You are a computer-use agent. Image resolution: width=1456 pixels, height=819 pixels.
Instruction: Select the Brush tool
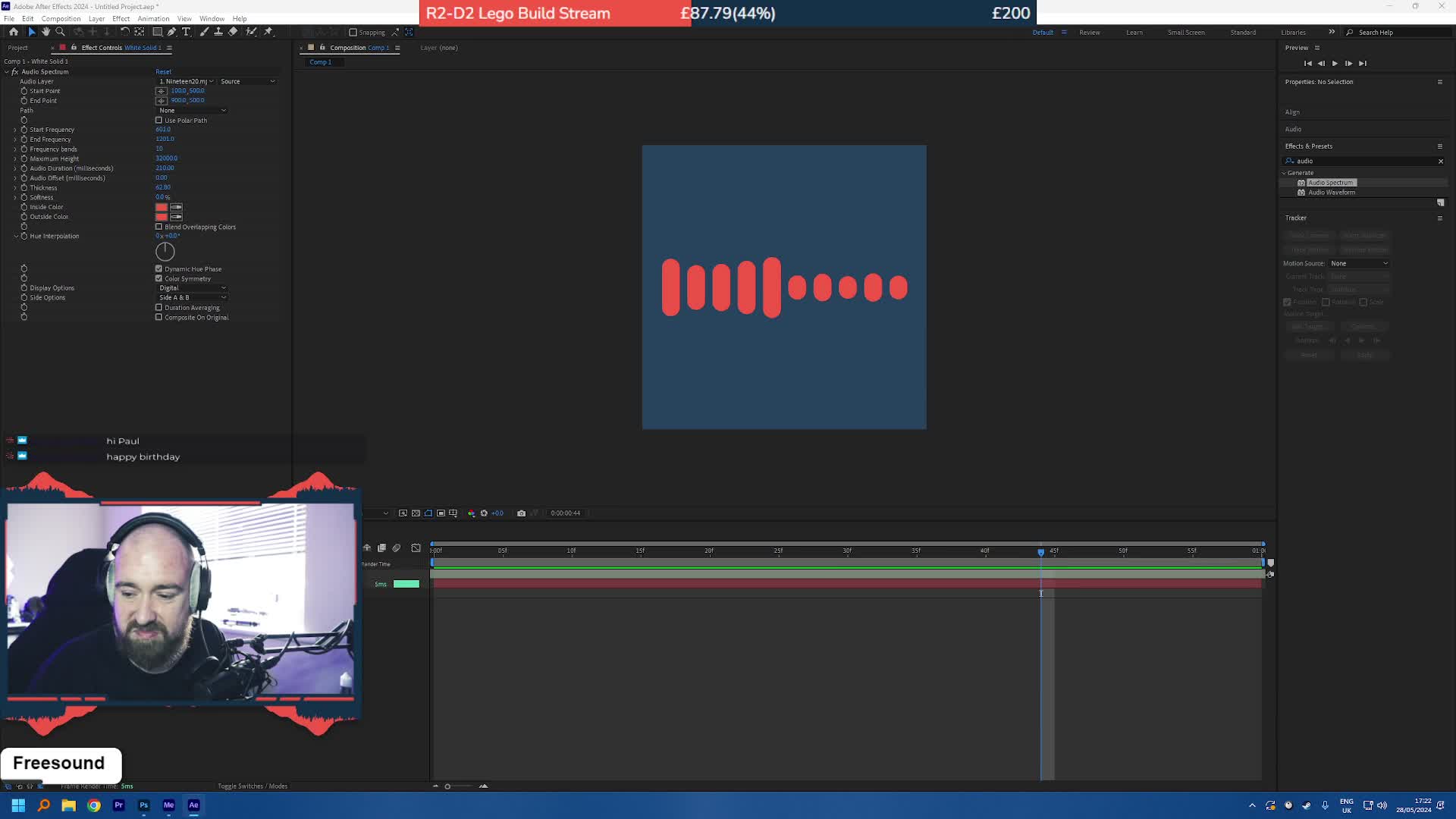point(204,32)
